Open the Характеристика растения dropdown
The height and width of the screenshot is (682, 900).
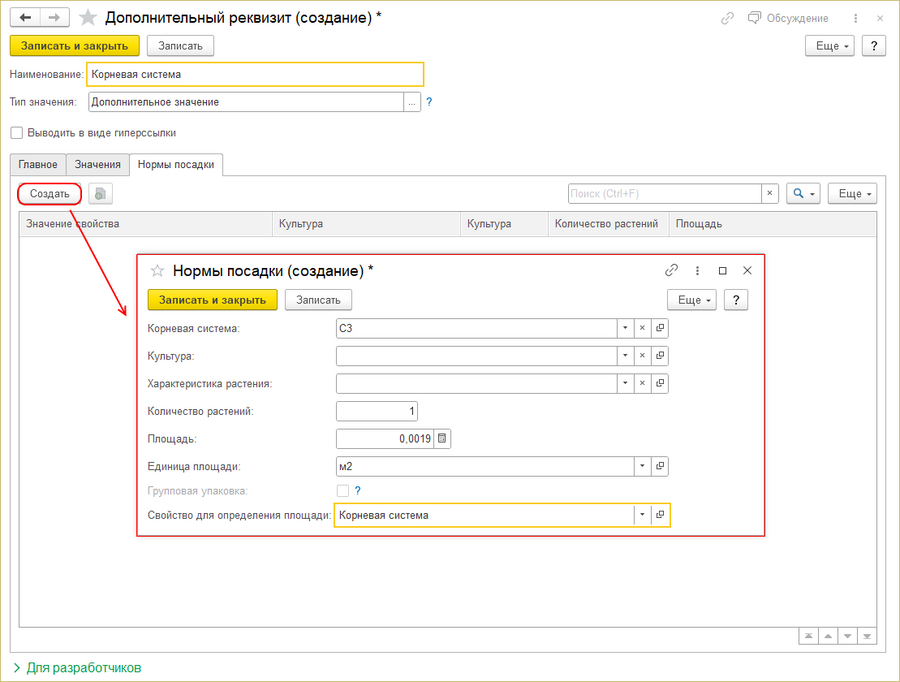click(625, 383)
